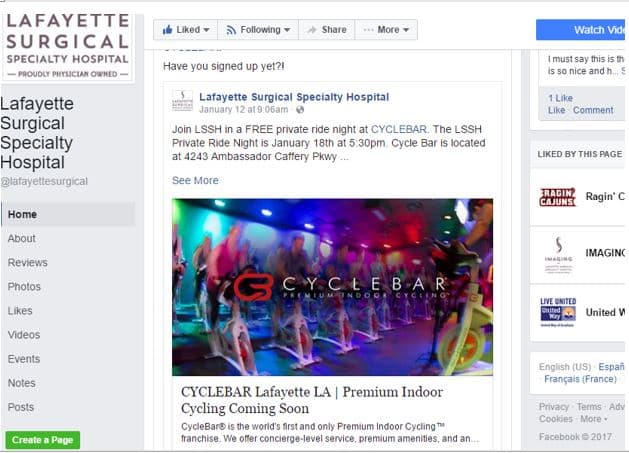Go to the Reviews sidebar tab

point(28,262)
